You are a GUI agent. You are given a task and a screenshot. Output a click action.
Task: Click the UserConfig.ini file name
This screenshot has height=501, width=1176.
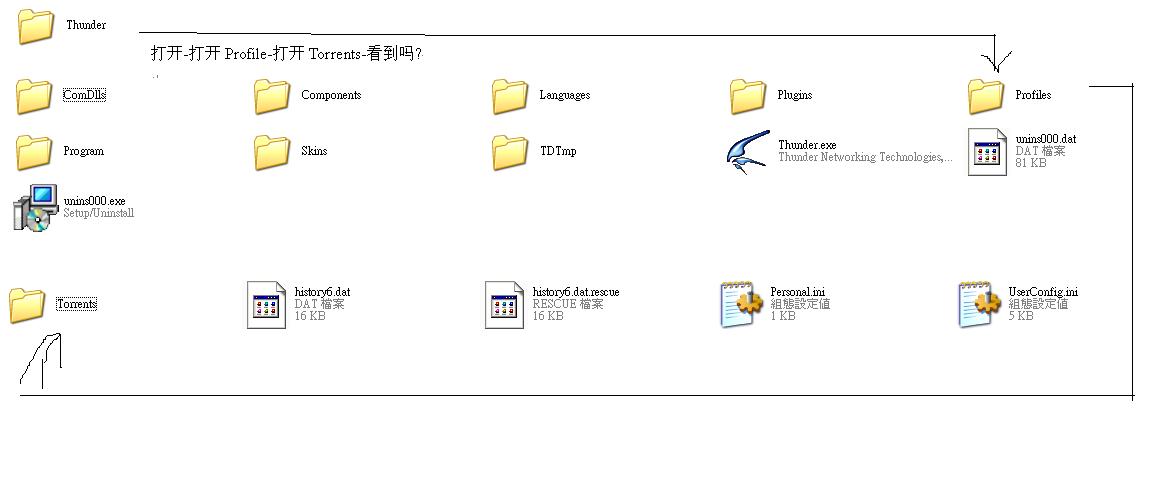pos(1043,292)
